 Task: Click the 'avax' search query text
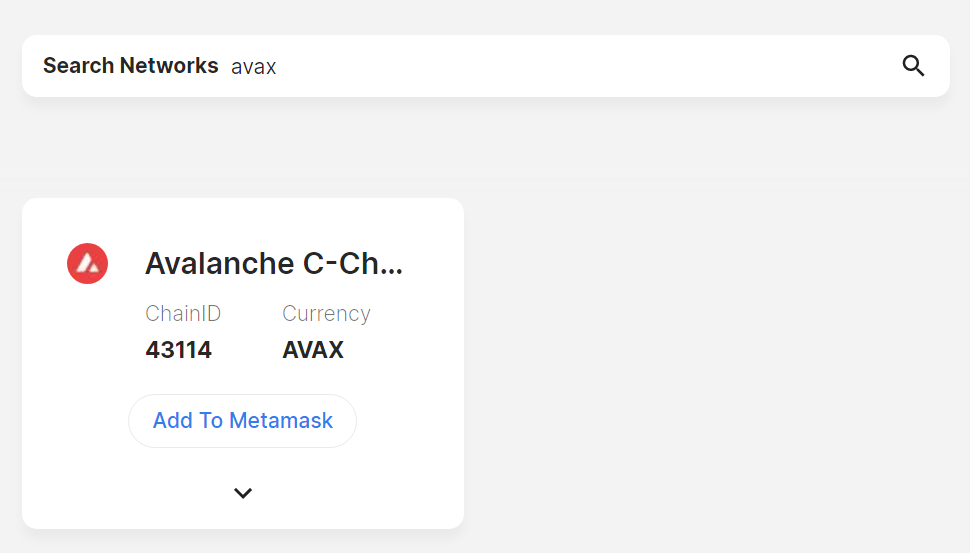click(x=254, y=67)
